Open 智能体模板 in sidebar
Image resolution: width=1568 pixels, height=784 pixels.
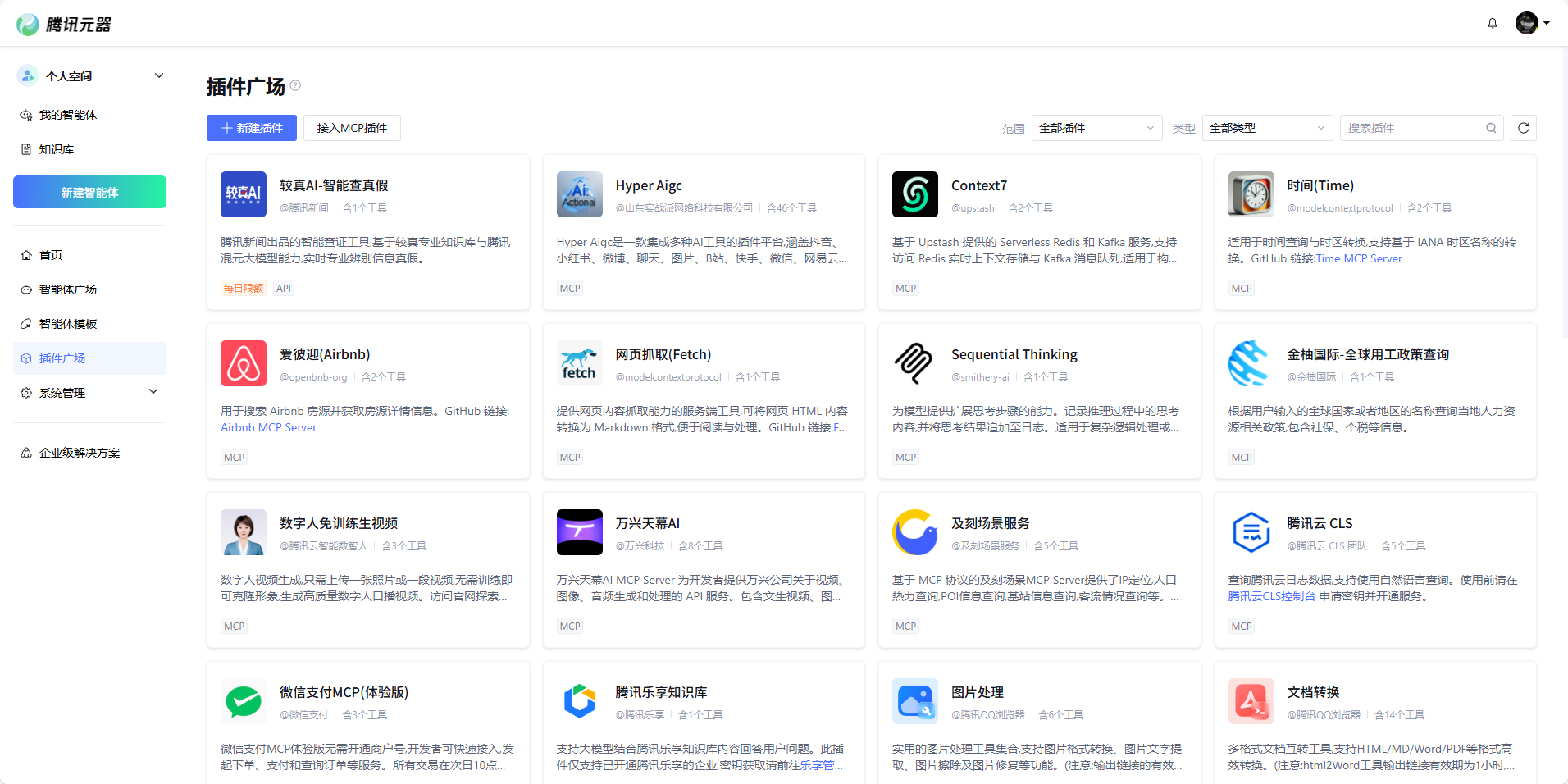click(x=90, y=324)
